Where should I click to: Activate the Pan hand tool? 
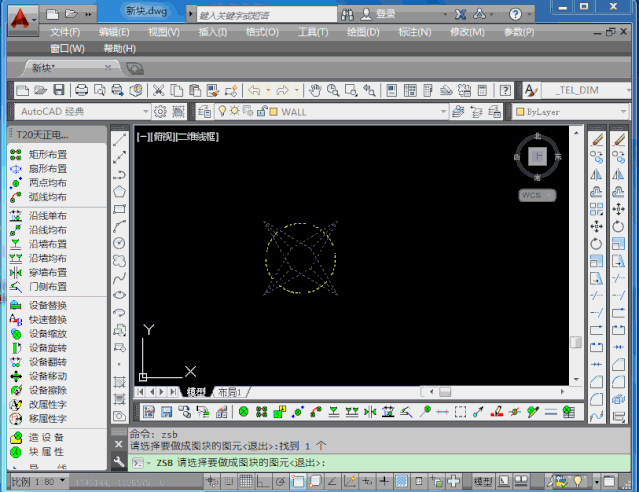(315, 90)
